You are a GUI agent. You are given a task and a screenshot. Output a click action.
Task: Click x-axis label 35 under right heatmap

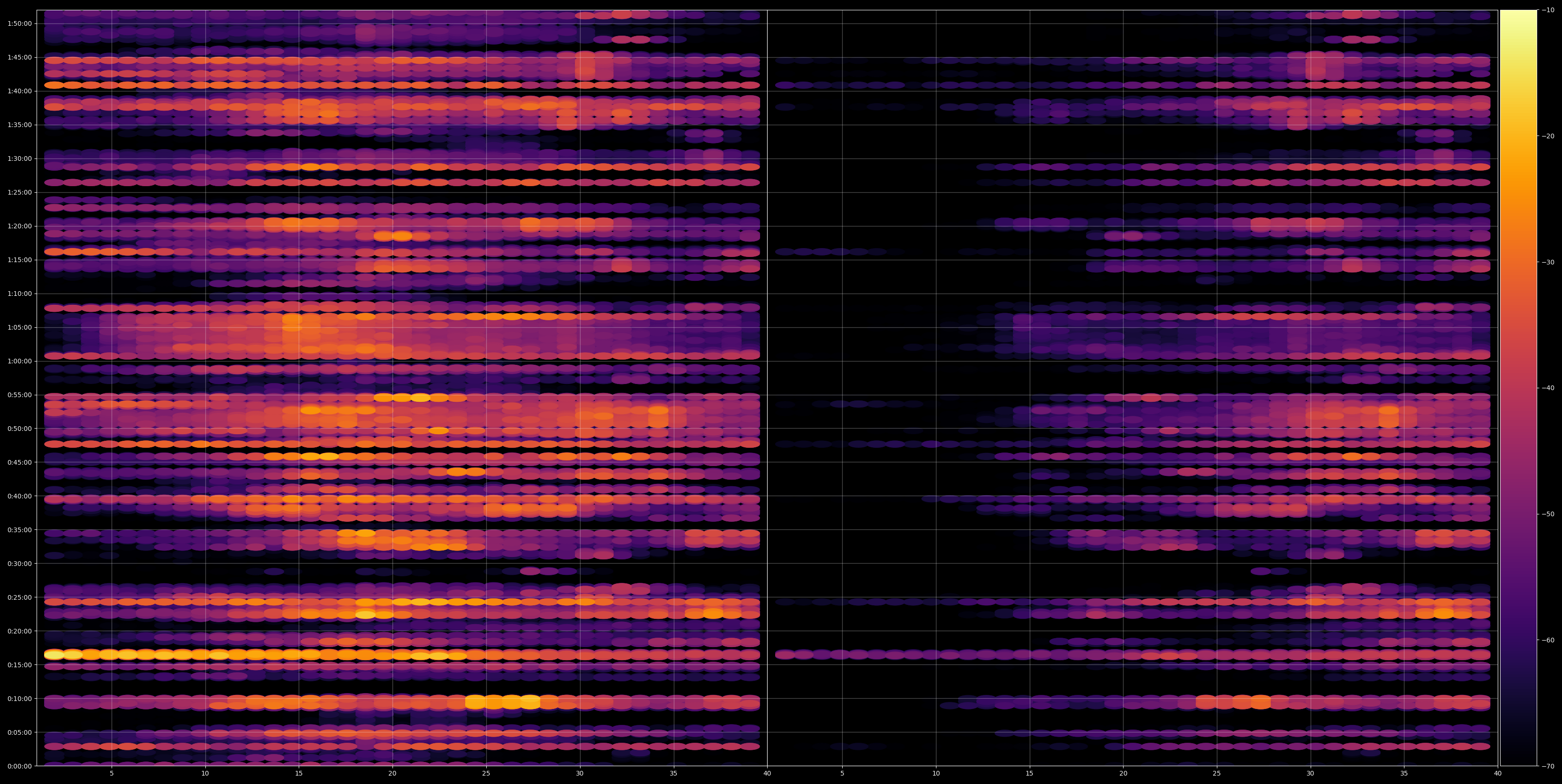point(1404,773)
